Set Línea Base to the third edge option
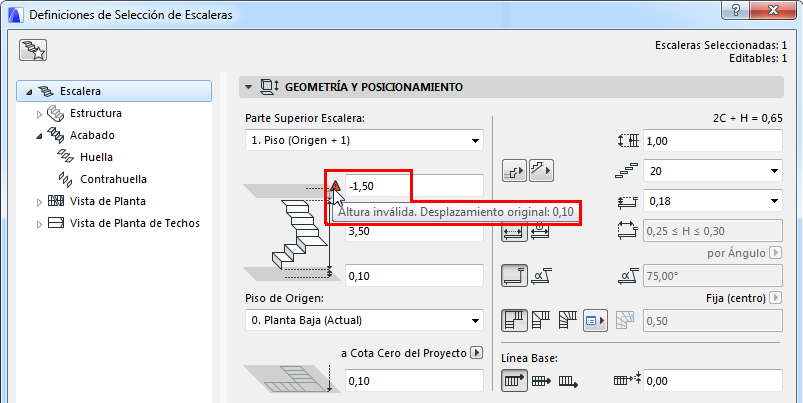This screenshot has width=803, height=403. 568,381
